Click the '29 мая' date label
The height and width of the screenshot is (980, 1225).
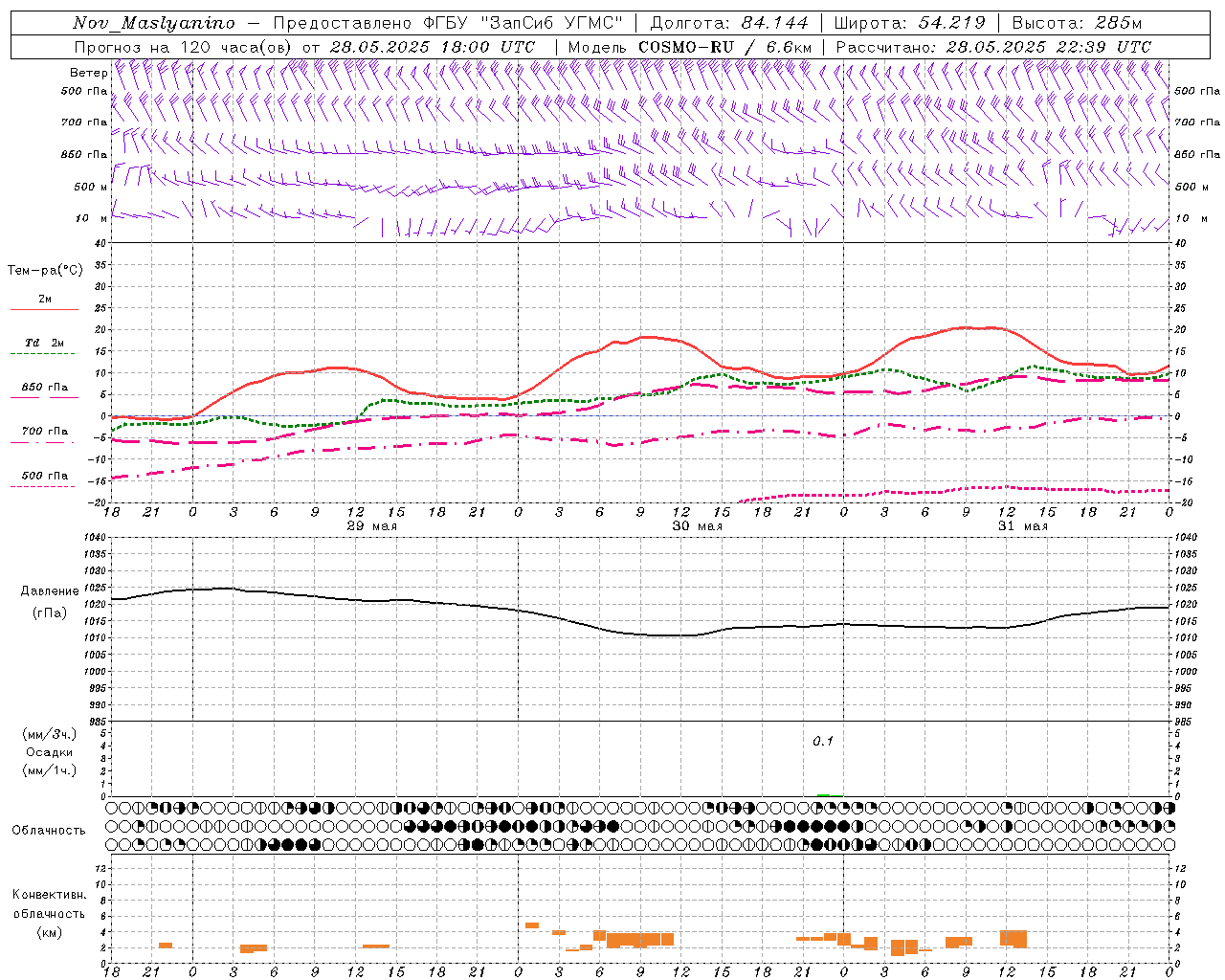tap(371, 526)
